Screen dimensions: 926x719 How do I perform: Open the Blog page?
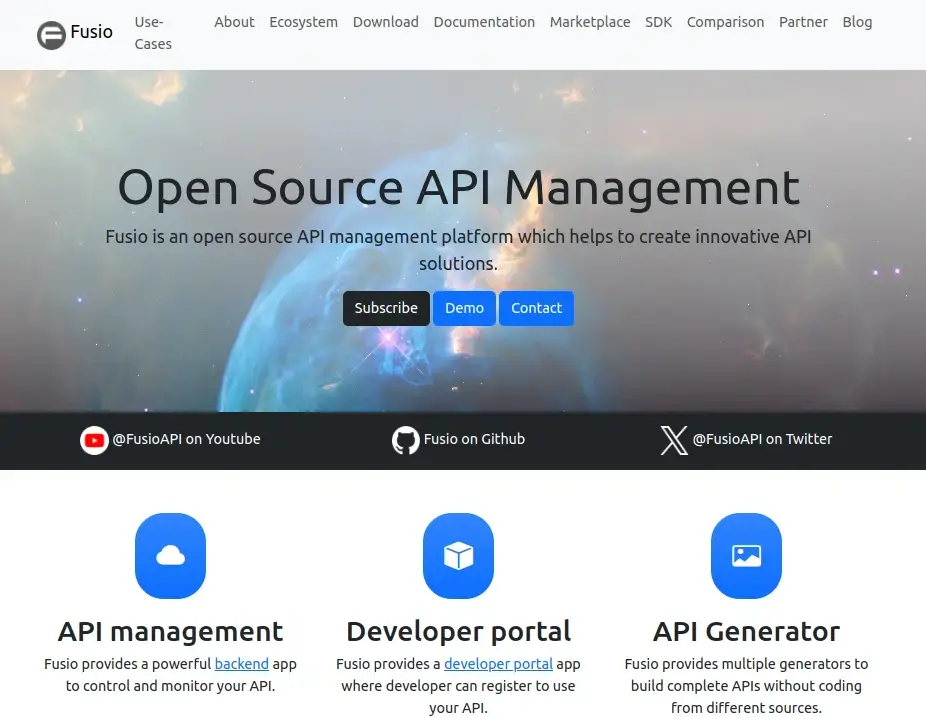[857, 22]
